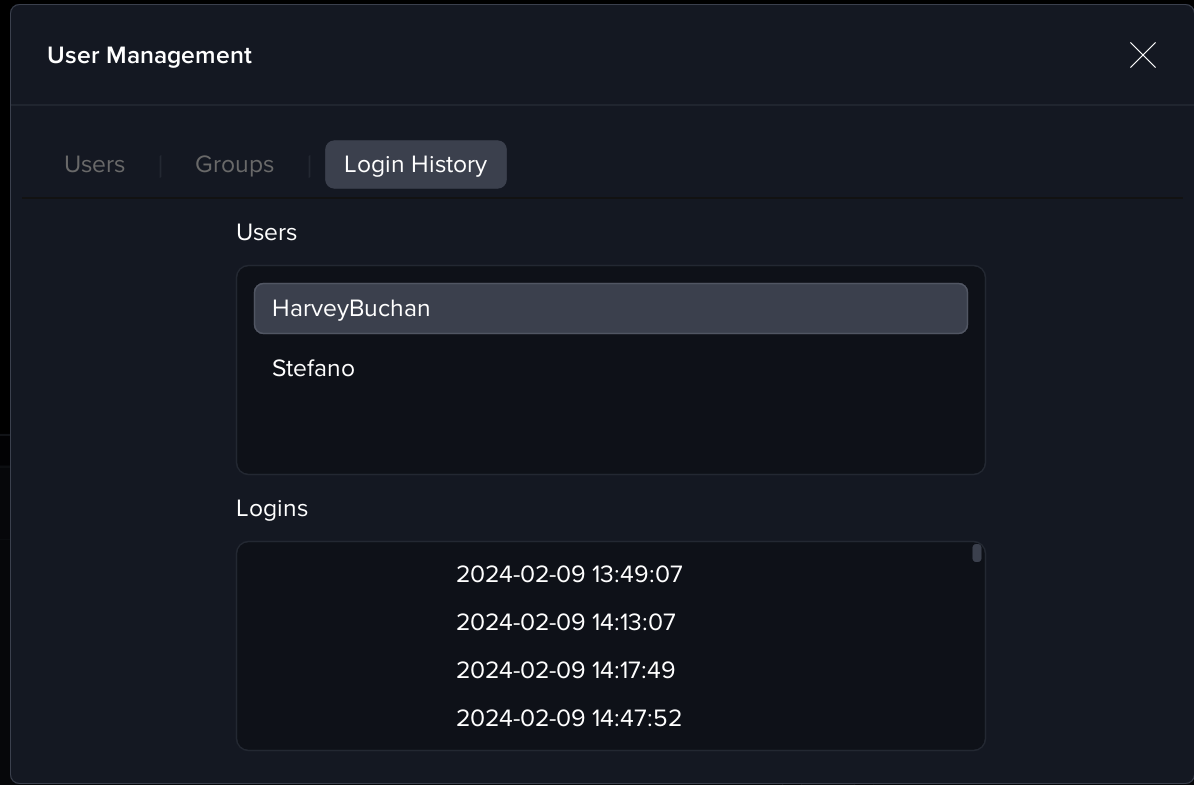The image size is (1194, 785).
Task: Click the Logins list scrollbar thumb
Action: [x=977, y=553]
